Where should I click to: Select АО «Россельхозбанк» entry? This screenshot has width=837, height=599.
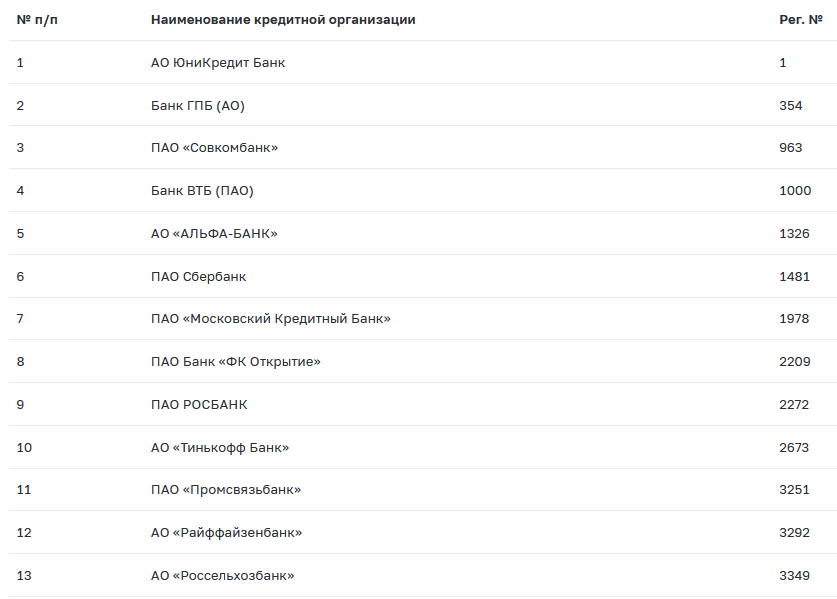(223, 576)
